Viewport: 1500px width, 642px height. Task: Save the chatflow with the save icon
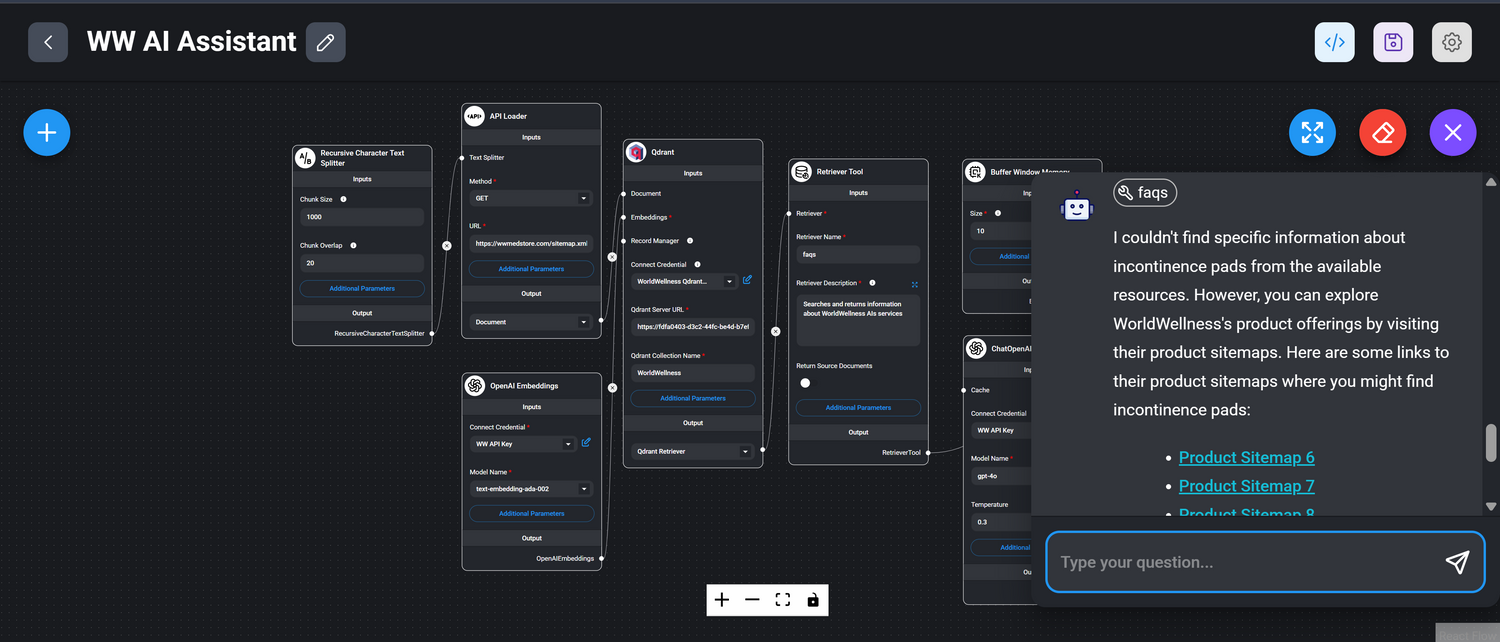click(1393, 42)
